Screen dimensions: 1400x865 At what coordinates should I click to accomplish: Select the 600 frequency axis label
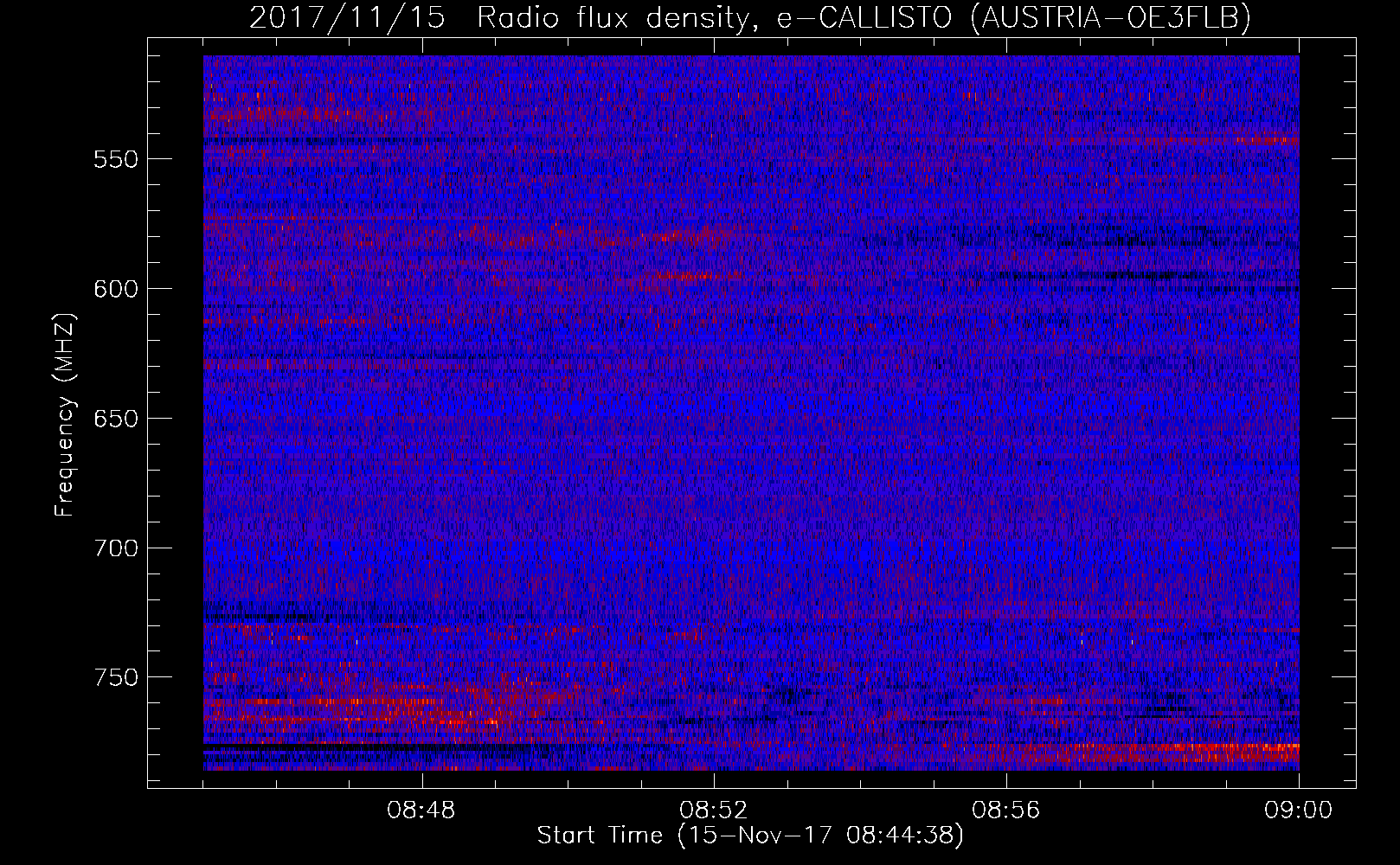click(116, 289)
